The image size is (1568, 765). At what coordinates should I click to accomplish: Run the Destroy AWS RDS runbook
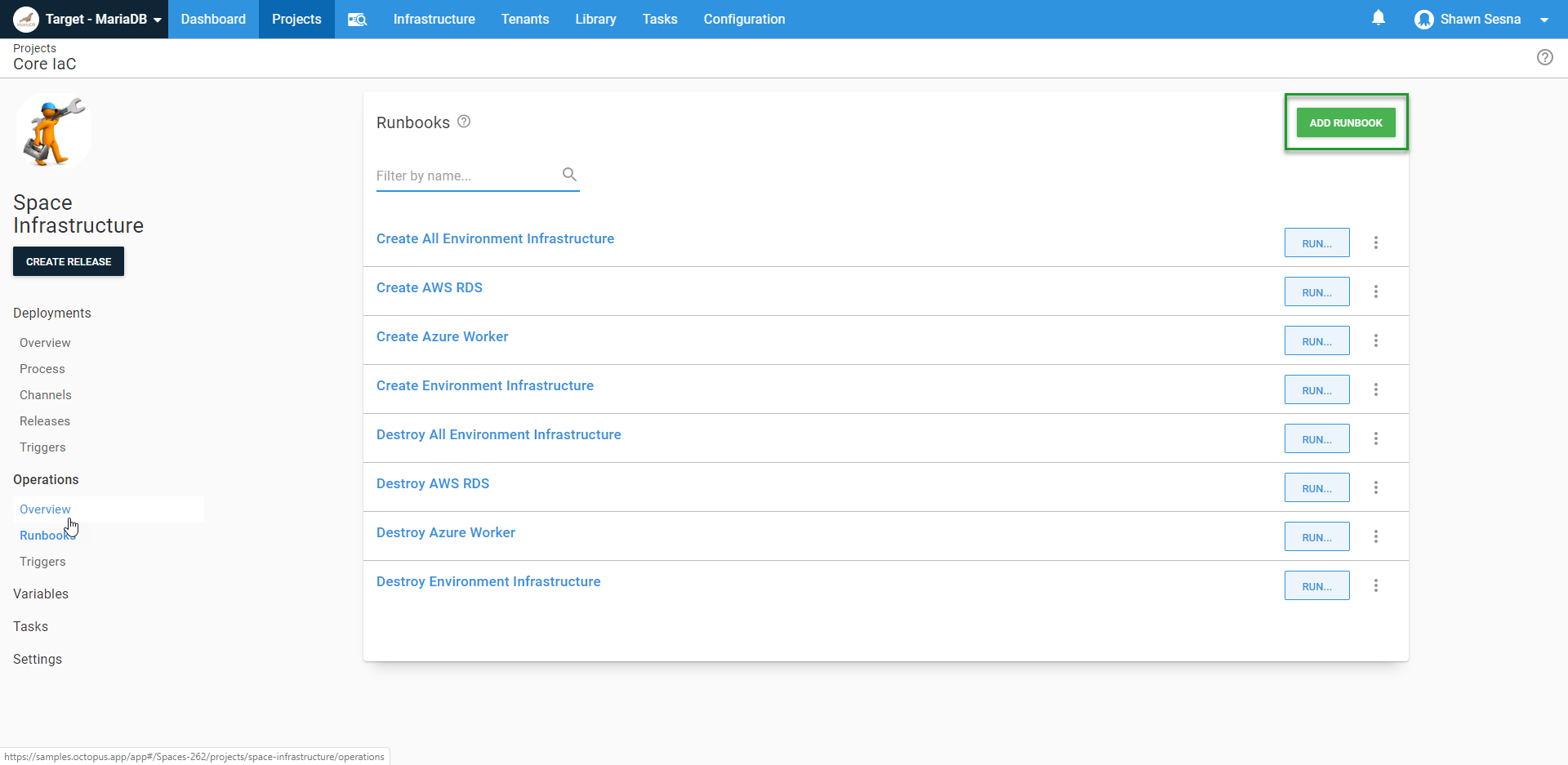pos(1316,488)
